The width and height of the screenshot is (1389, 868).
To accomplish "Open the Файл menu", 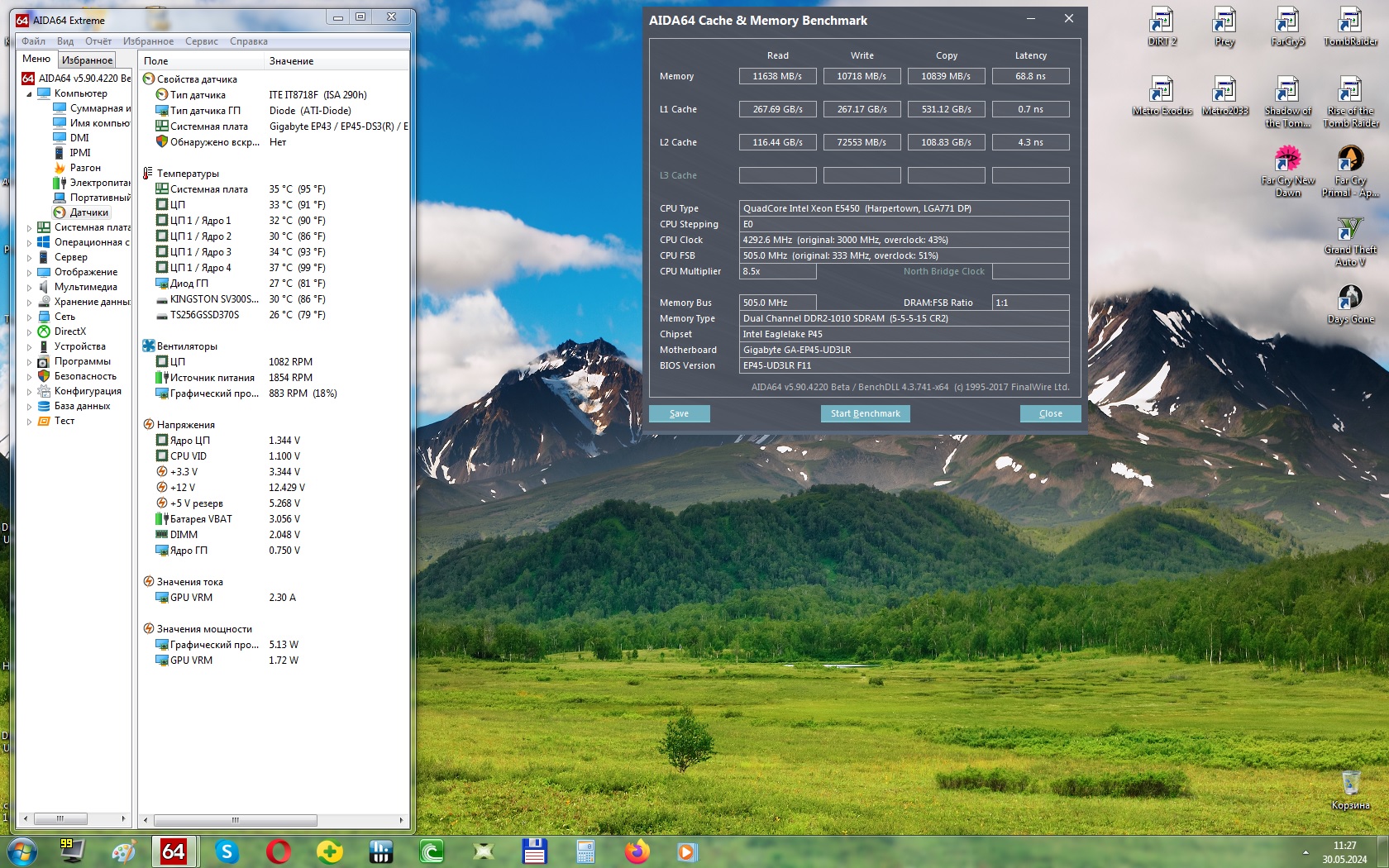I will [x=34, y=41].
